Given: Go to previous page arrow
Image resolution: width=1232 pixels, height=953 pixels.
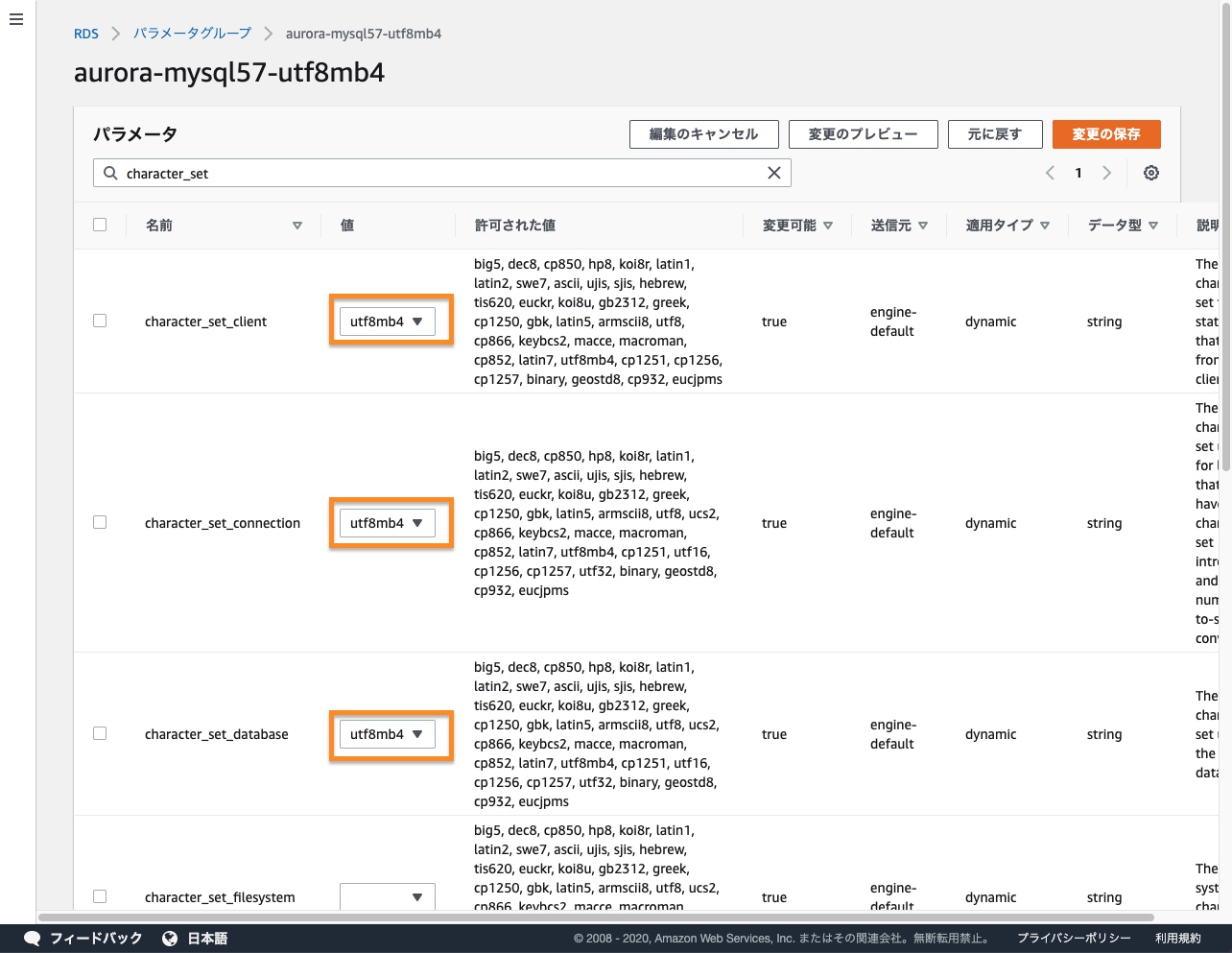Looking at the screenshot, I should click(x=1050, y=173).
